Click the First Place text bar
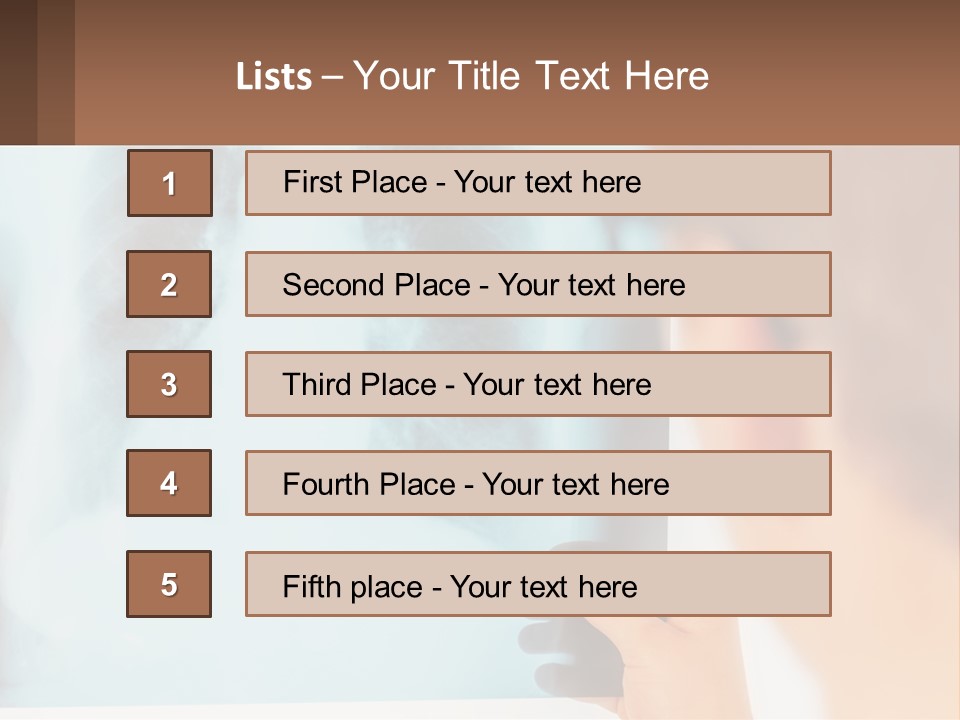The width and height of the screenshot is (960, 720). pos(538,183)
